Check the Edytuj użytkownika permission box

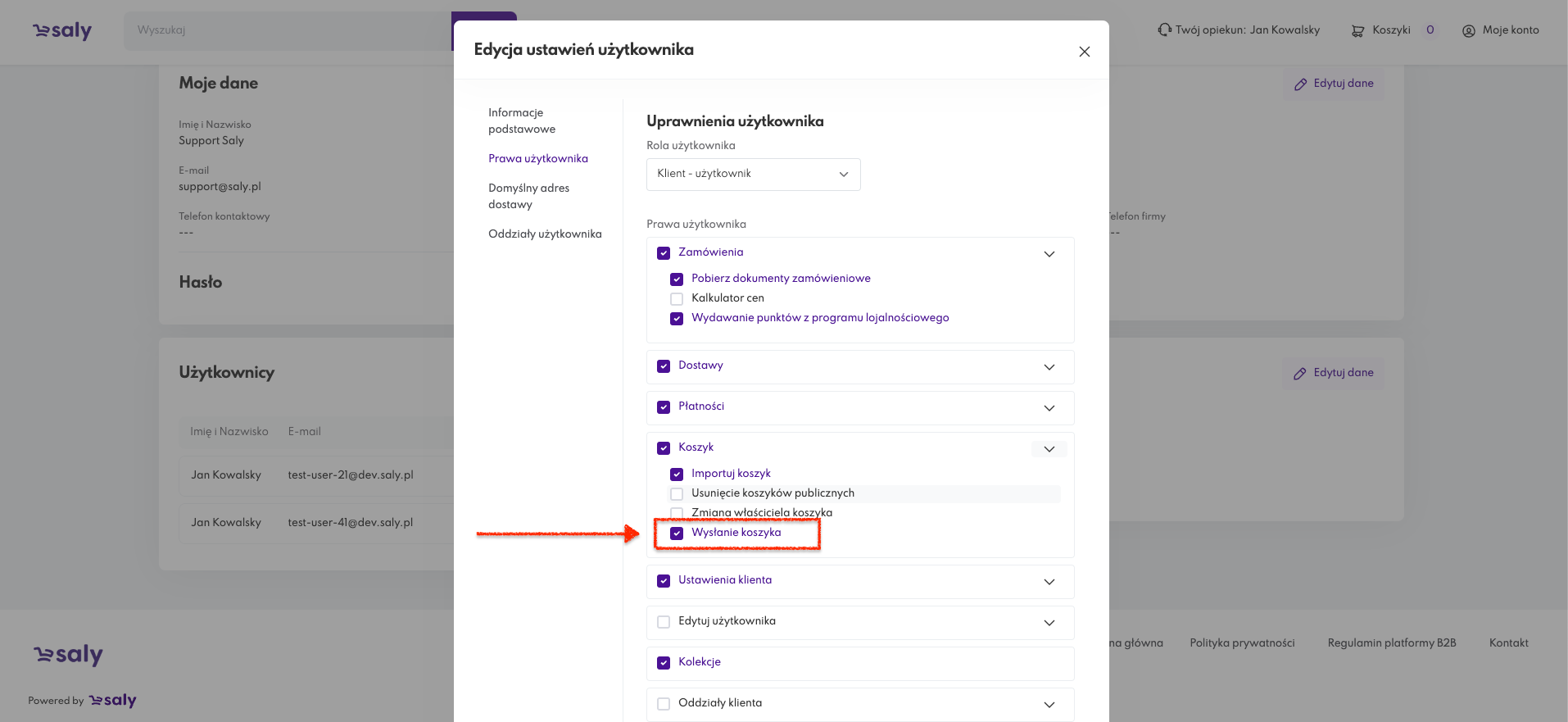click(664, 622)
